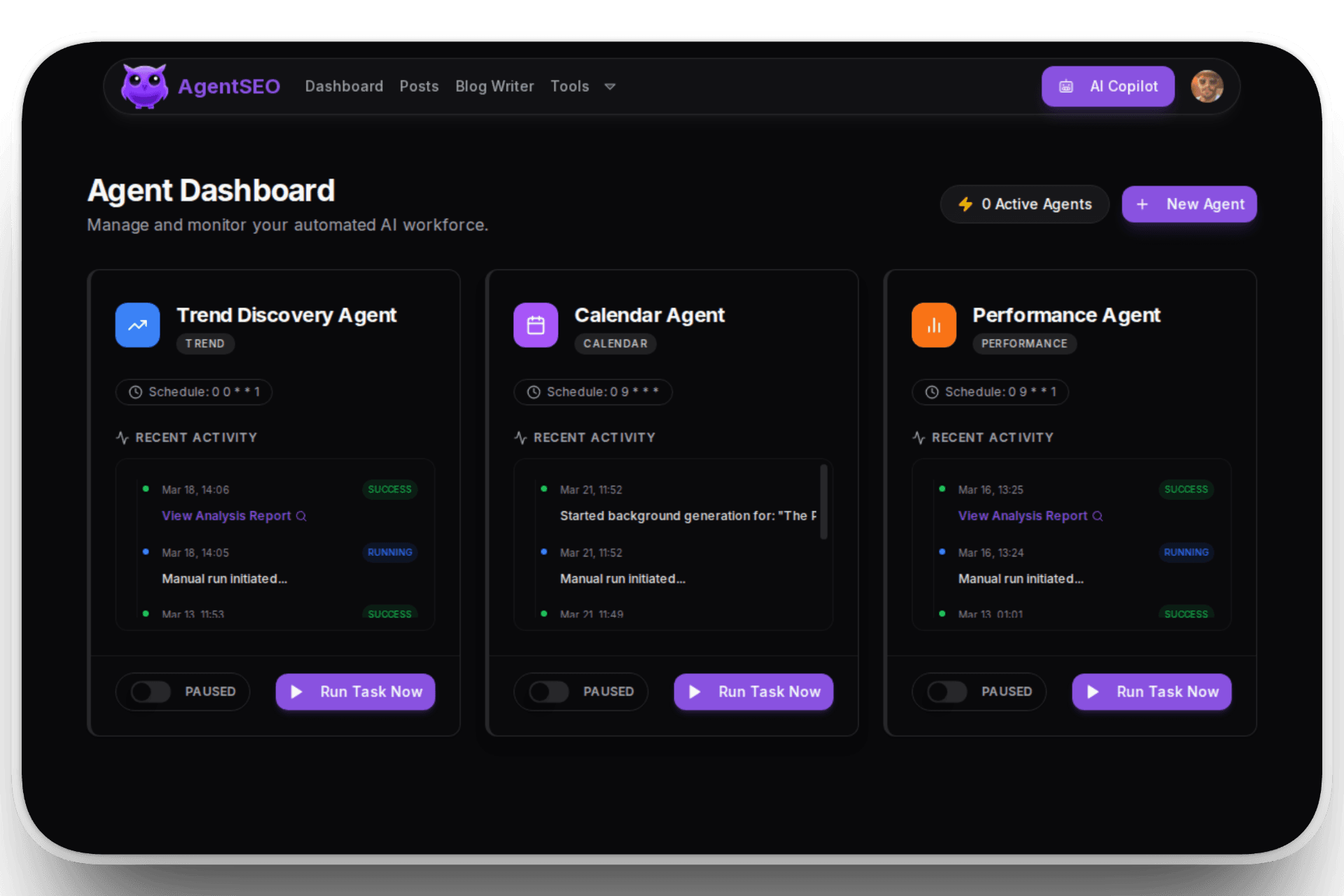Click the user profile avatar
1344x896 pixels.
point(1207,86)
